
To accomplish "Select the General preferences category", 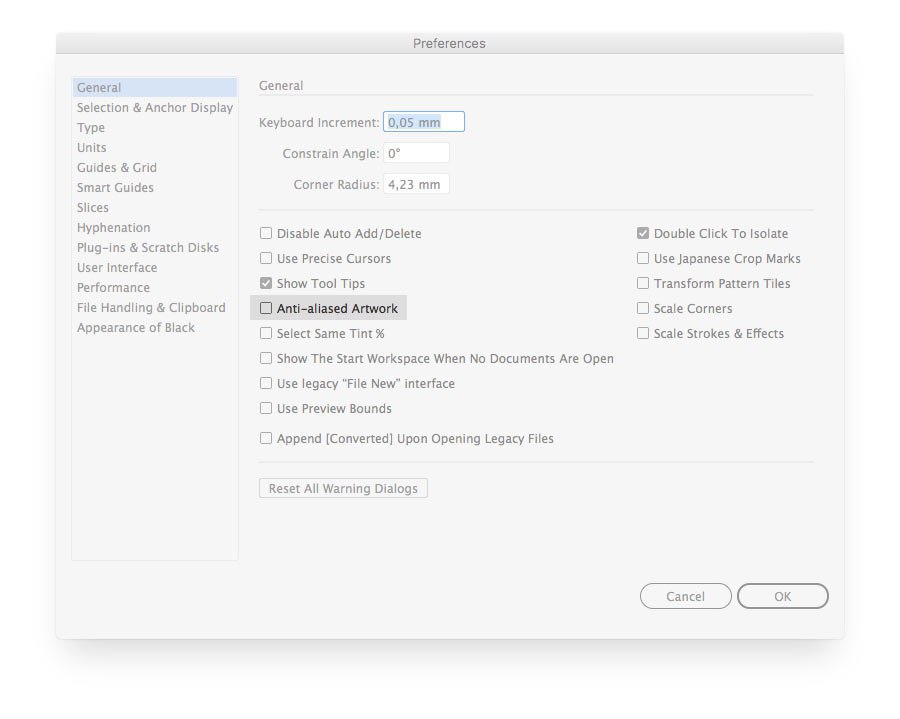I will [x=154, y=87].
